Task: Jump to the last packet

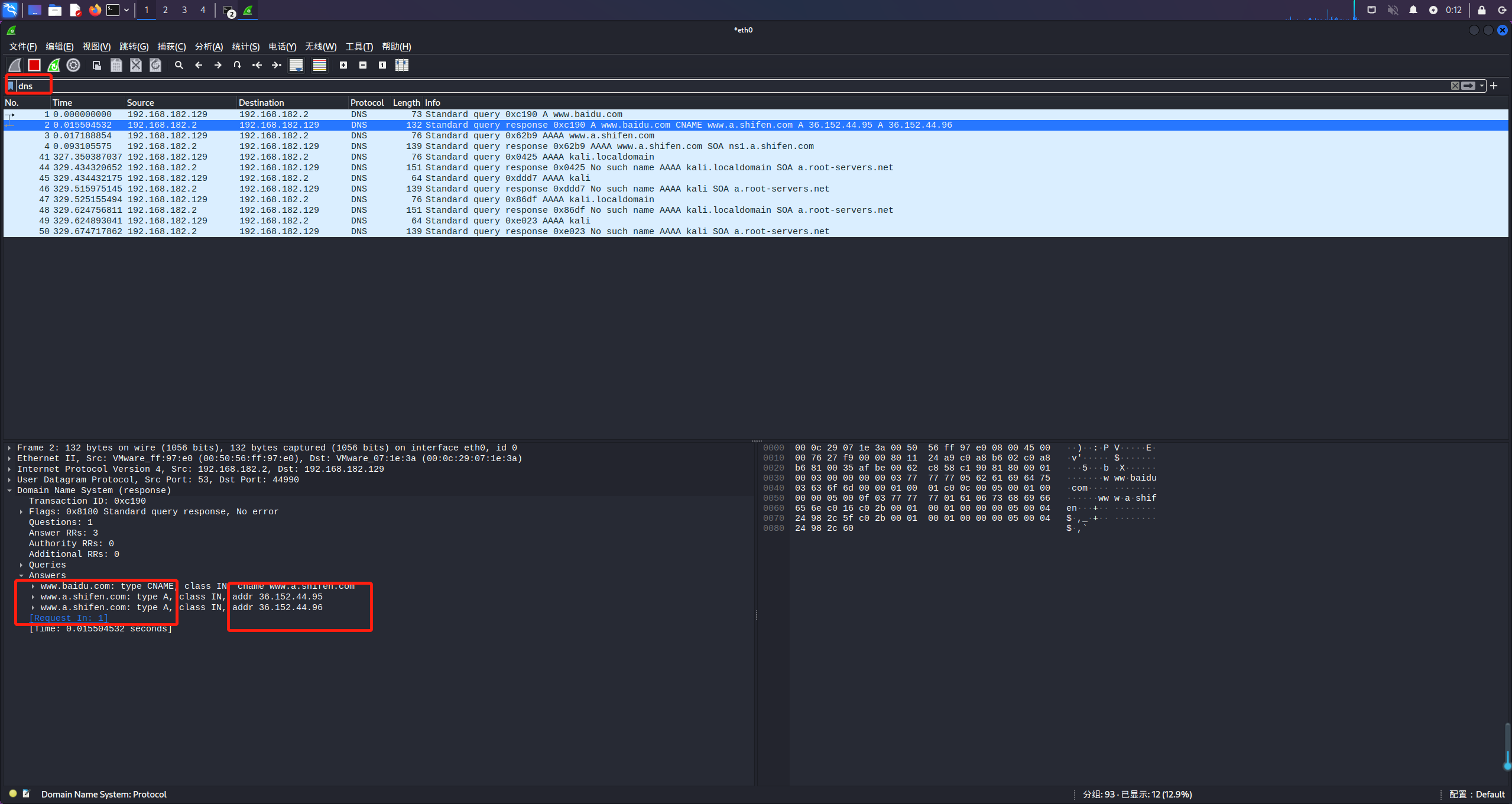Action: (x=277, y=65)
